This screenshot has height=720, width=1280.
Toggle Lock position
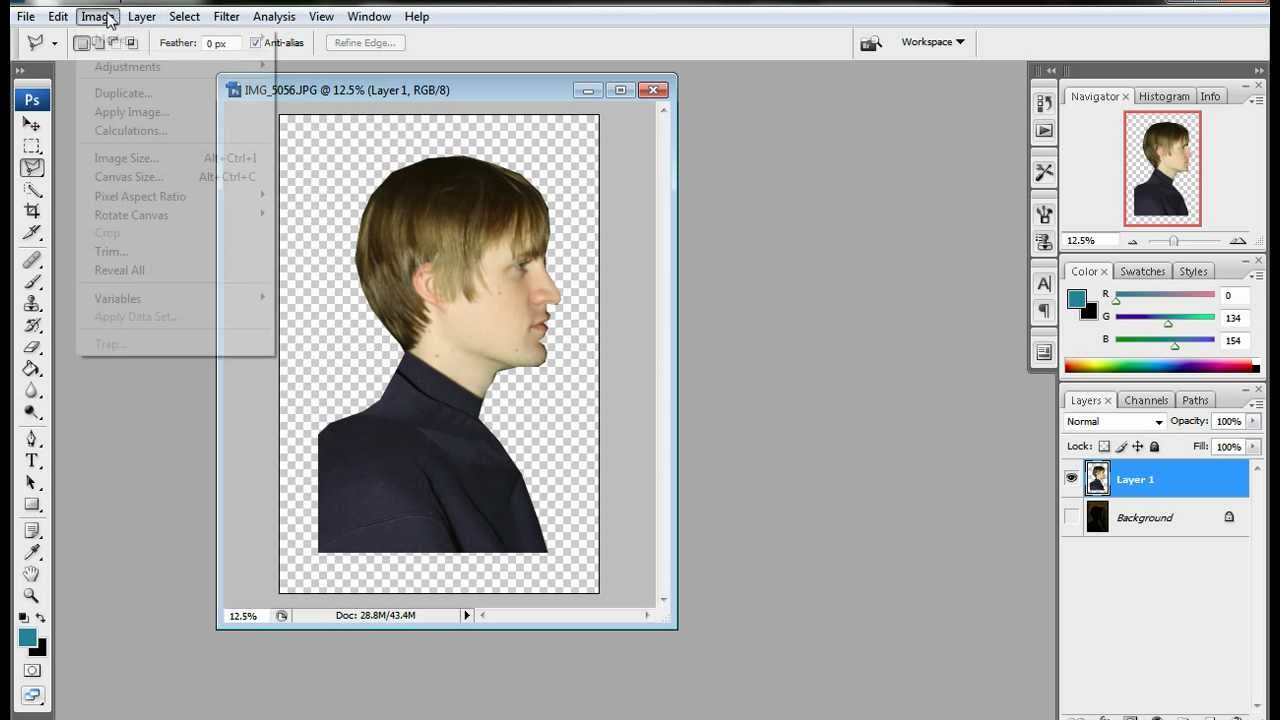point(1137,447)
